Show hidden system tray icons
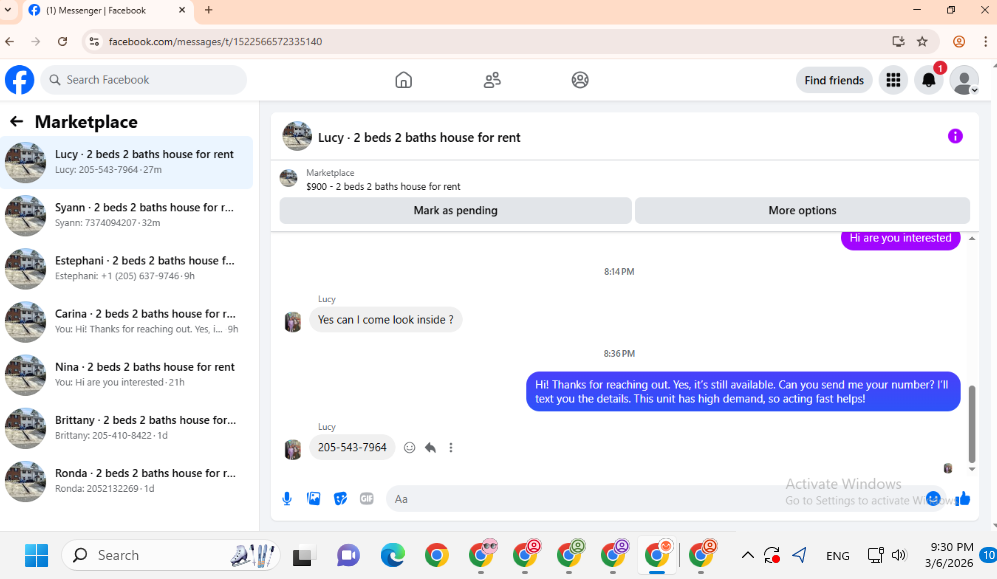Viewport: 997px width, 579px height. click(748, 555)
